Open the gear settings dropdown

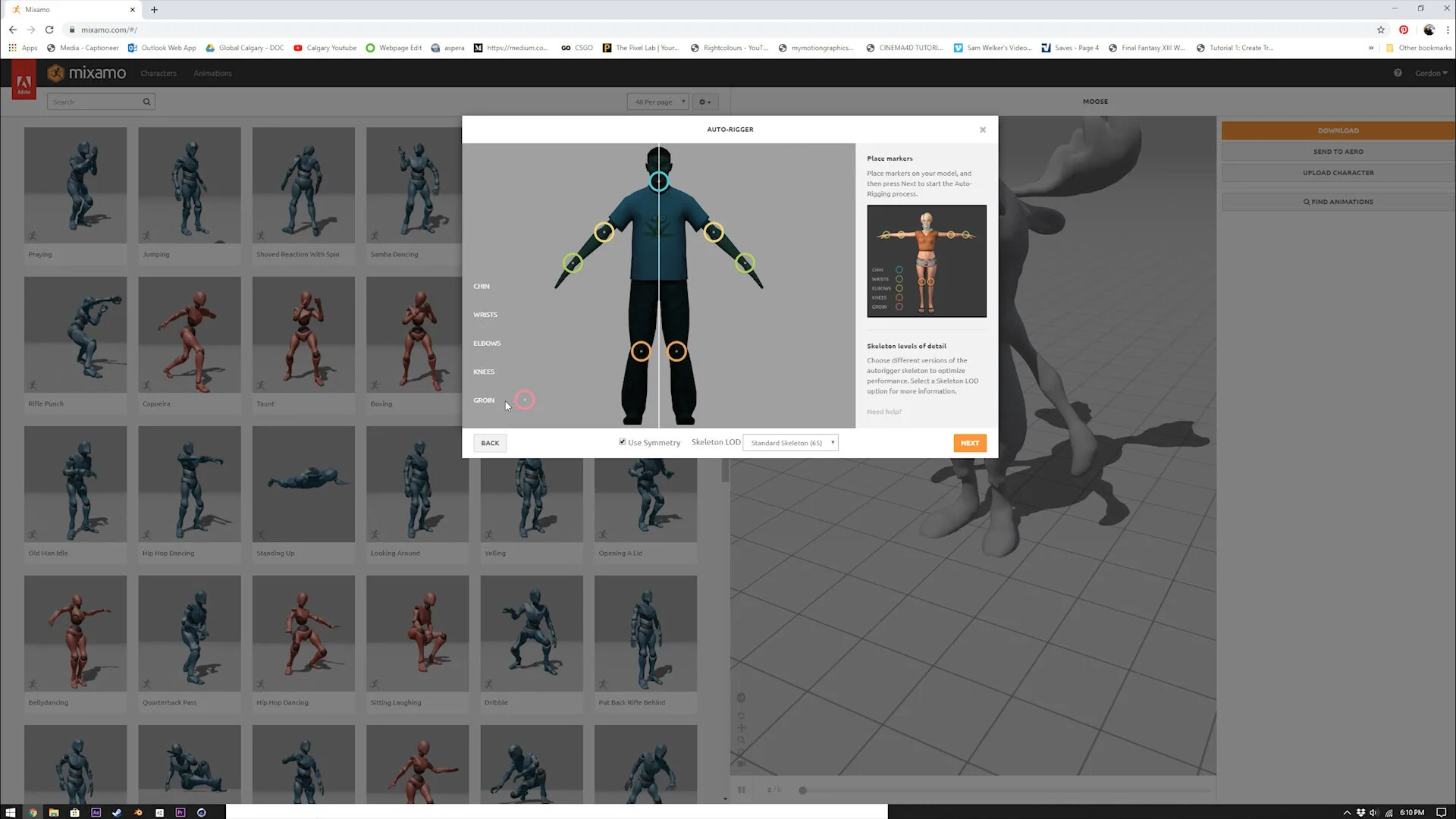pyautogui.click(x=704, y=102)
